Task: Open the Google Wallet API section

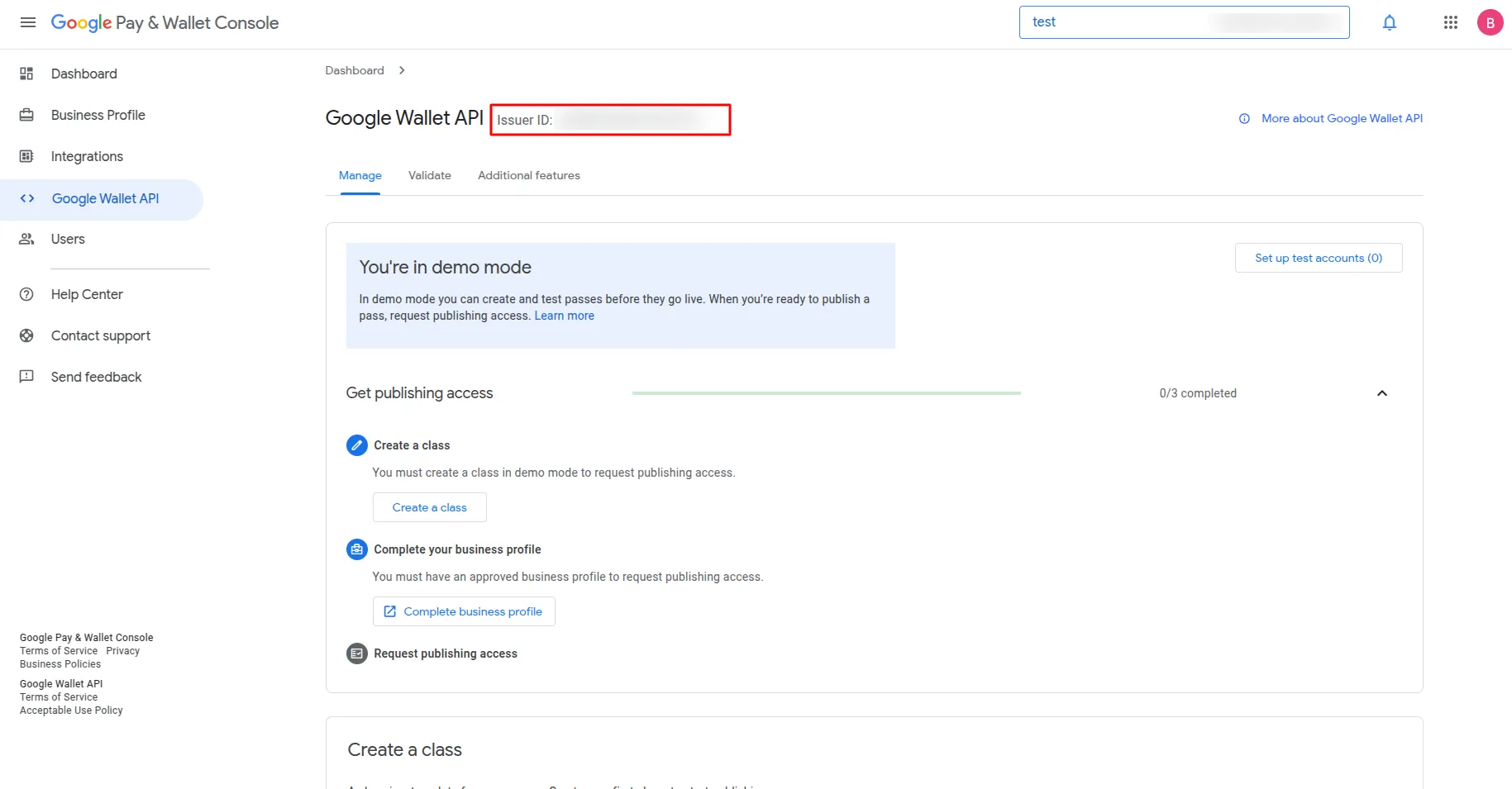Action: coord(107,198)
